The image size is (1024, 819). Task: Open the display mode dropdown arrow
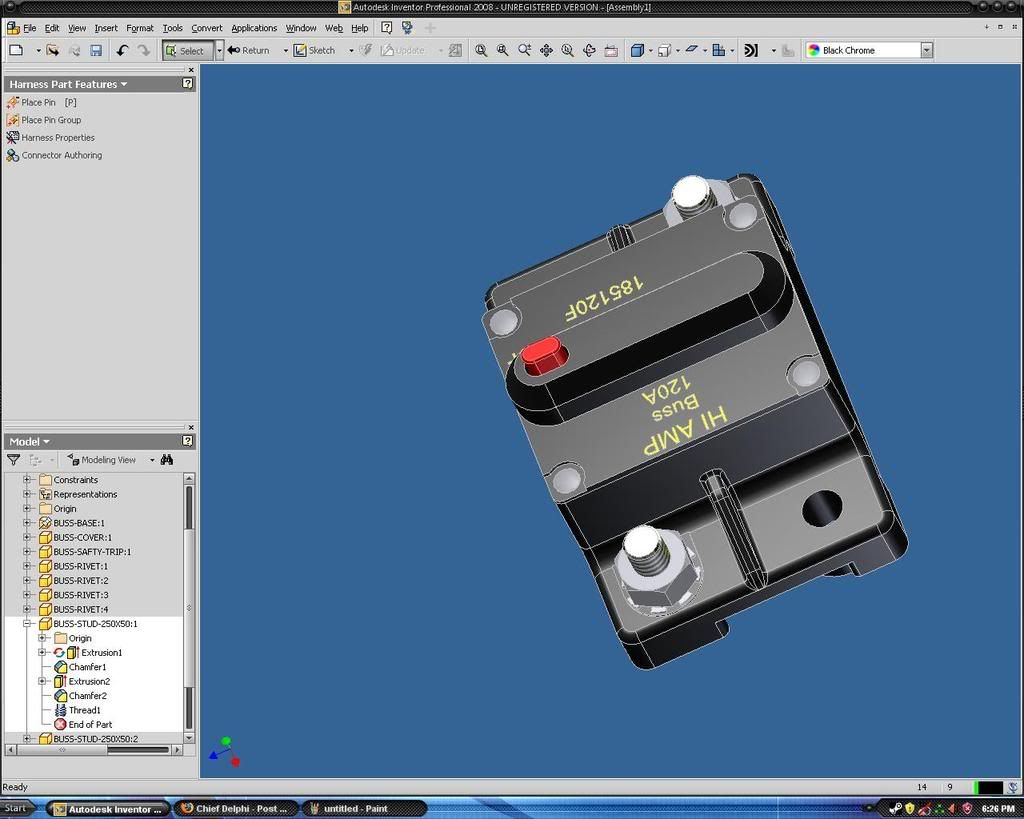651,50
